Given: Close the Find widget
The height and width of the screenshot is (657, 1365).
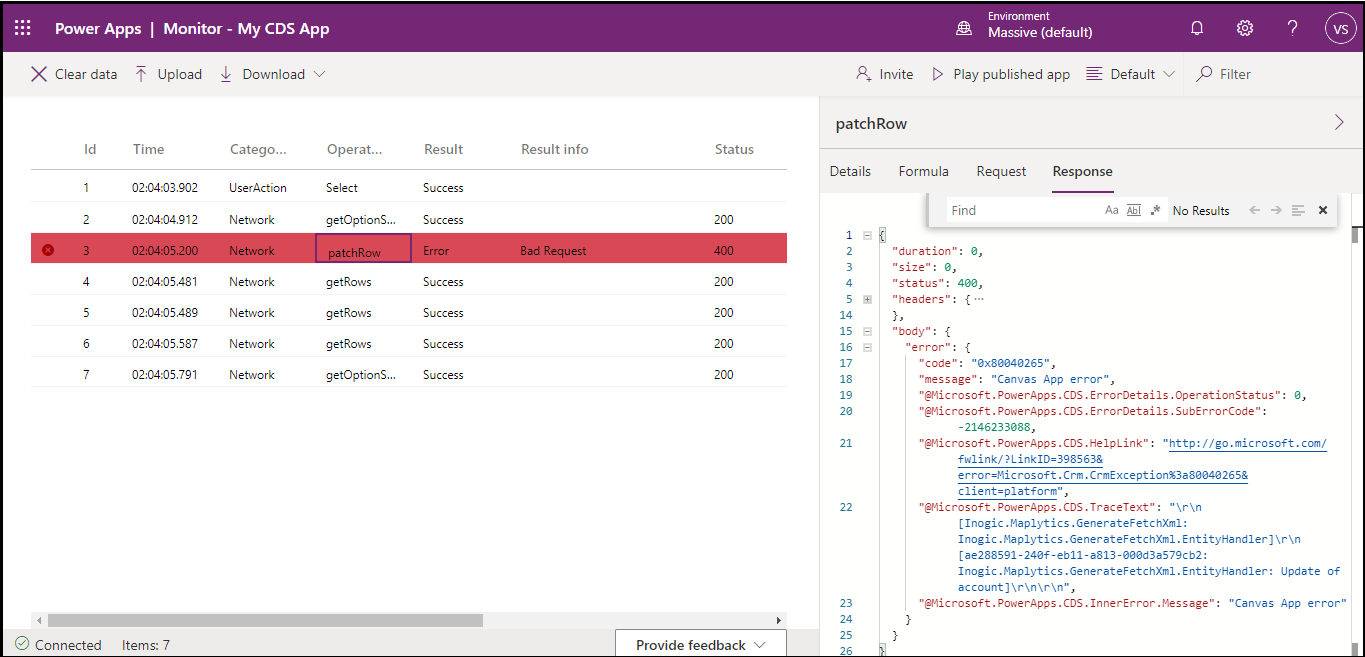Looking at the screenshot, I should pyautogui.click(x=1323, y=210).
